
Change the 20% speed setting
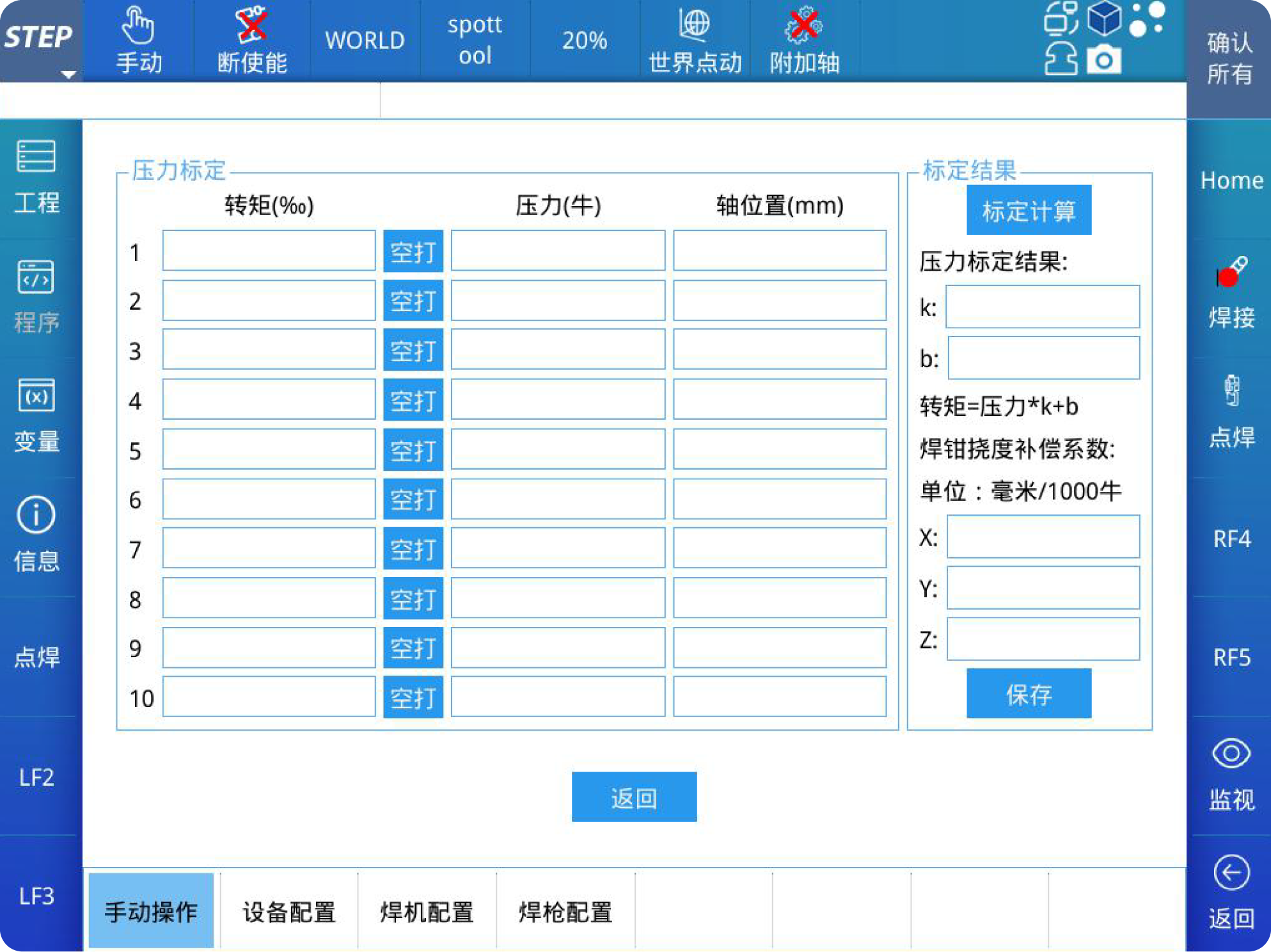click(x=585, y=41)
